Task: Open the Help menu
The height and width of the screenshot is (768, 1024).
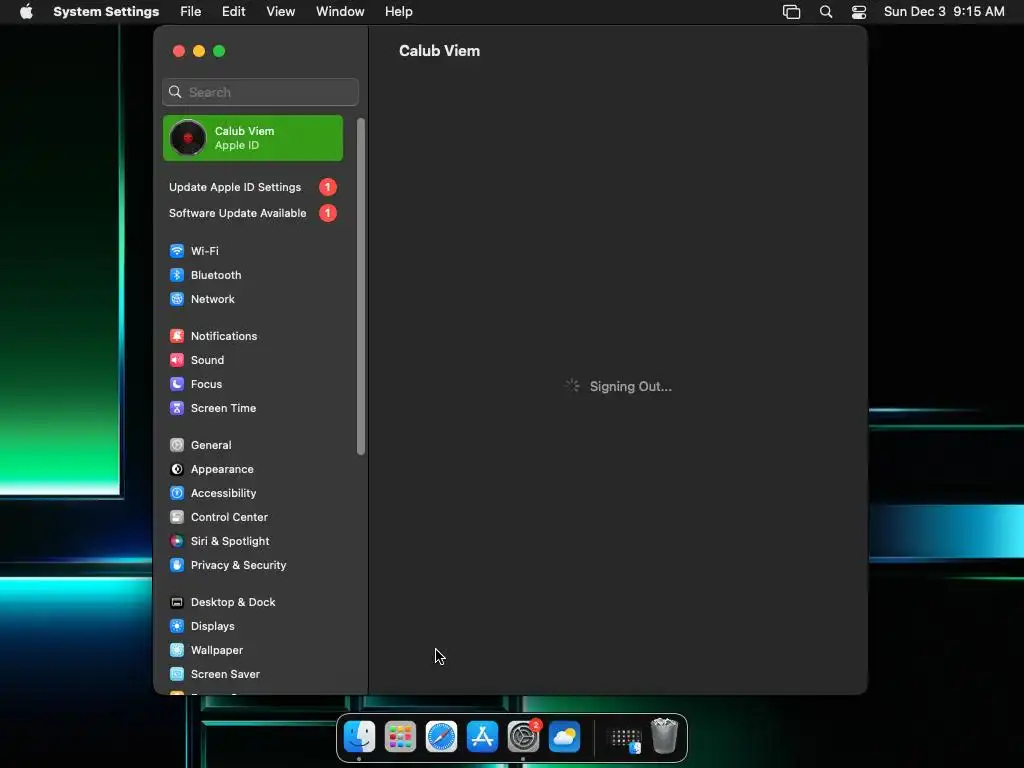Action: pos(398,12)
